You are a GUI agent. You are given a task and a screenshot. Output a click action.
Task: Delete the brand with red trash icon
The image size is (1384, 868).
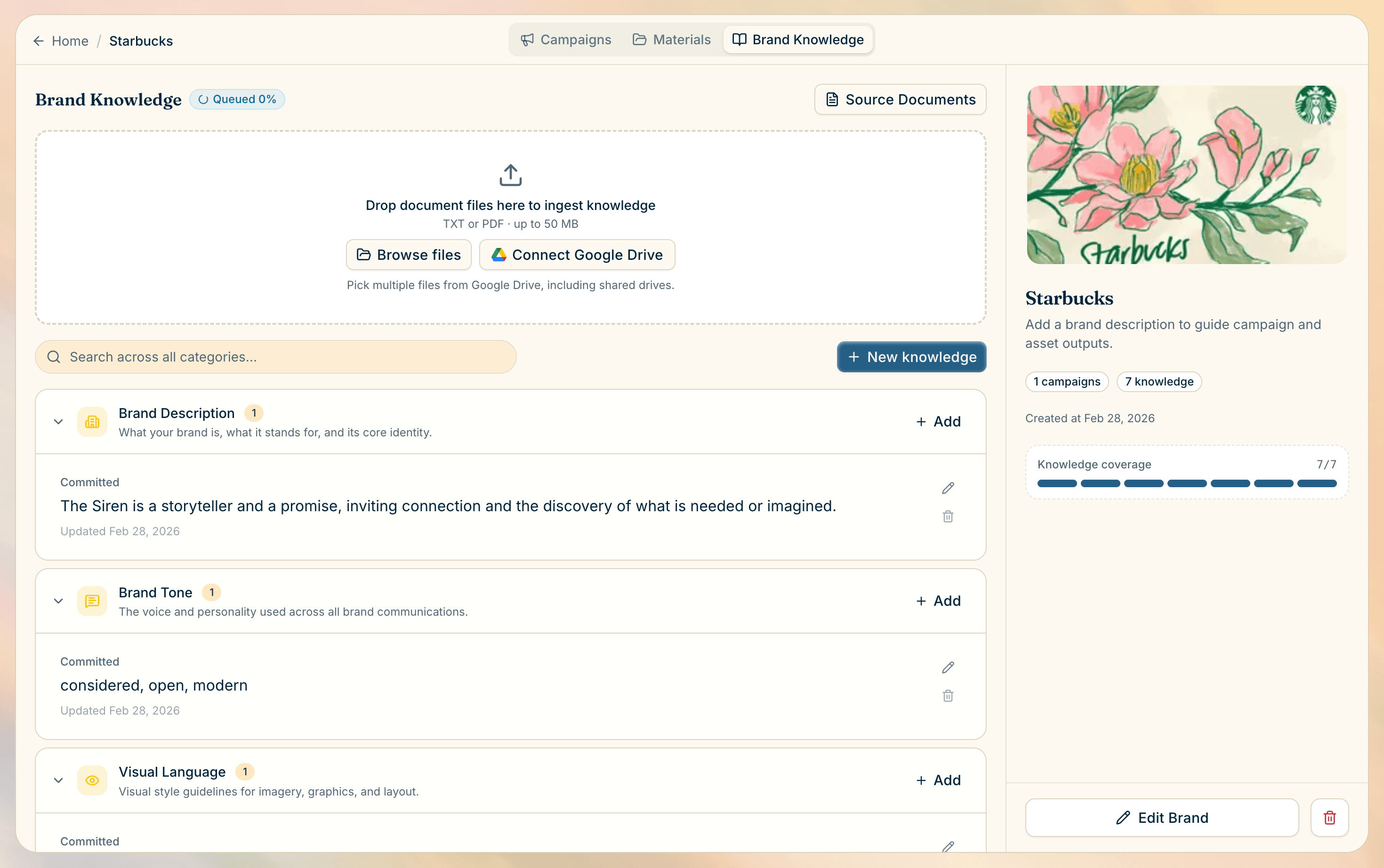point(1329,818)
